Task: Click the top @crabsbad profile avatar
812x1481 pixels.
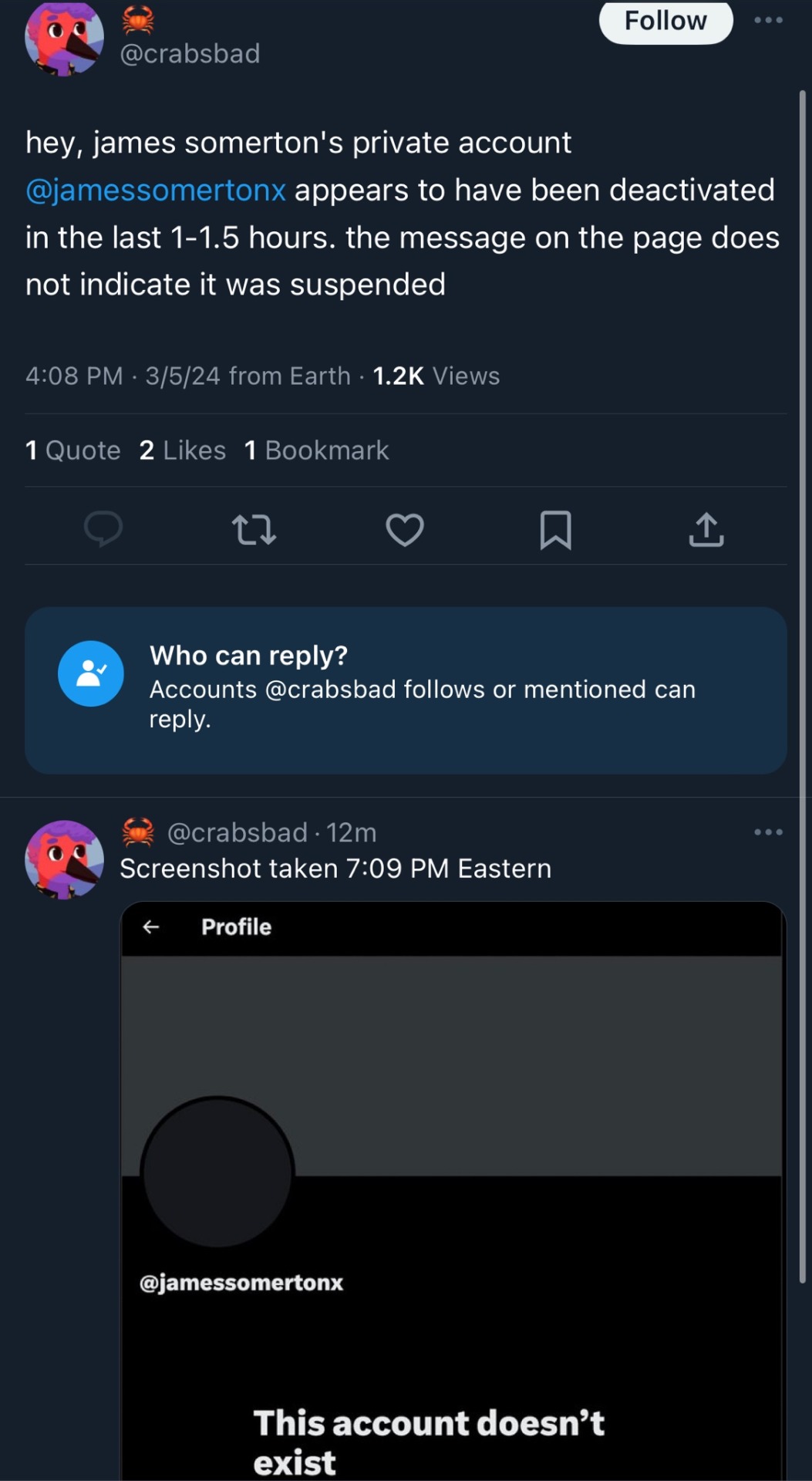Action: coord(64,37)
